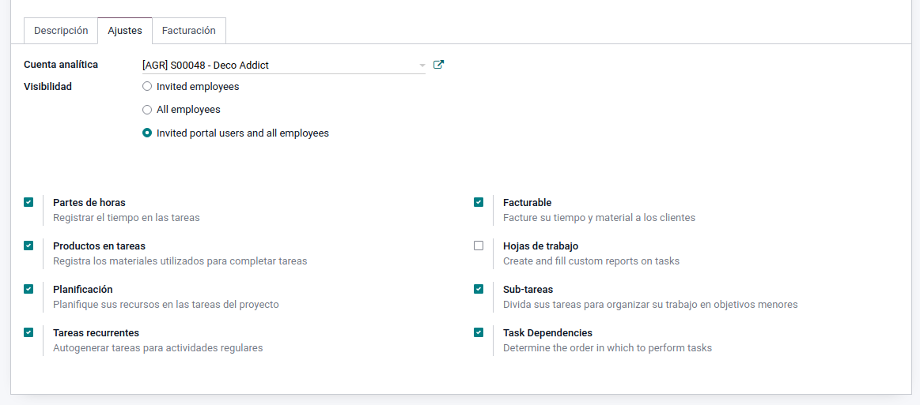Select the Invited employees radio option
The width and height of the screenshot is (920, 405).
(x=147, y=87)
